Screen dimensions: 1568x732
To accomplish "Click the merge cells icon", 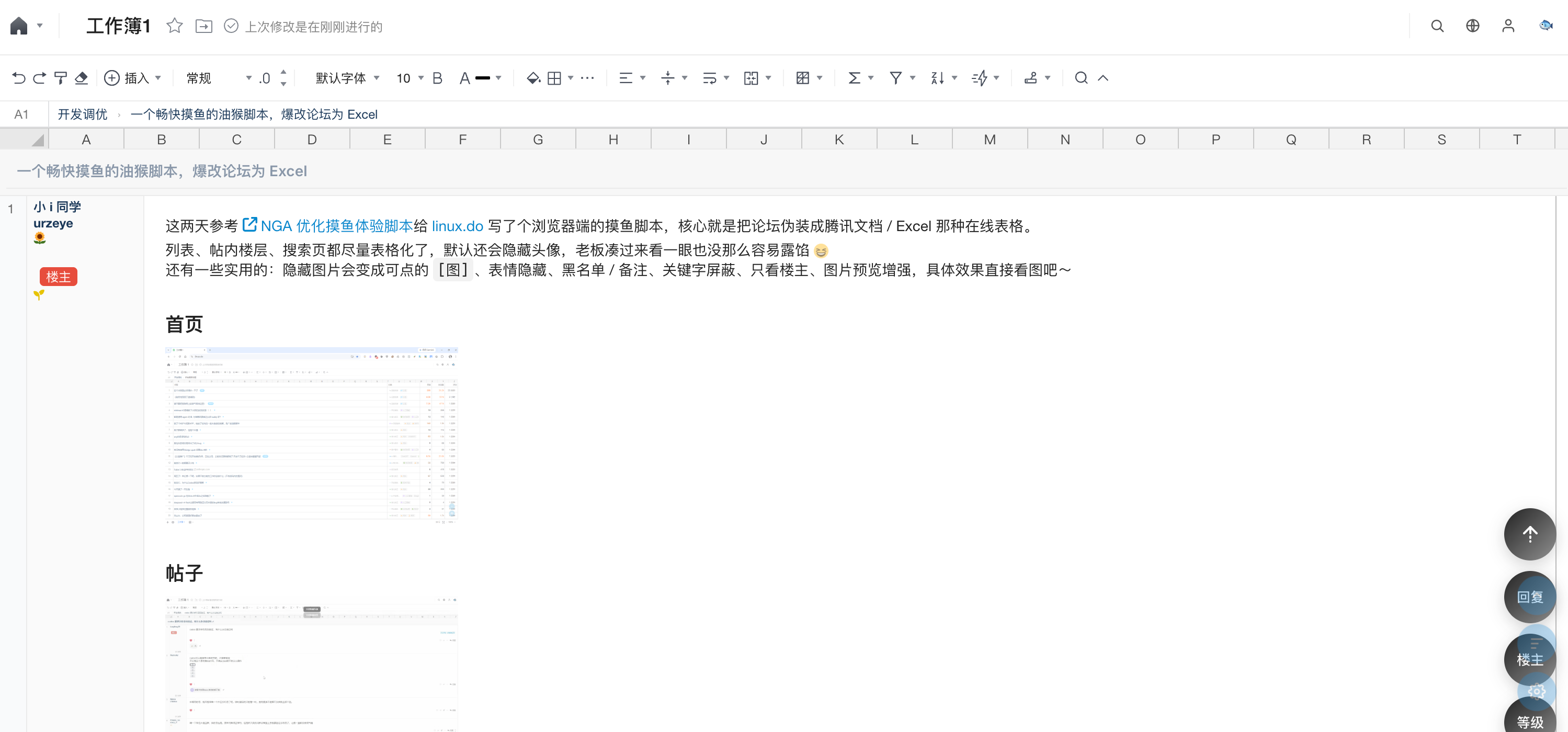I will 751,78.
